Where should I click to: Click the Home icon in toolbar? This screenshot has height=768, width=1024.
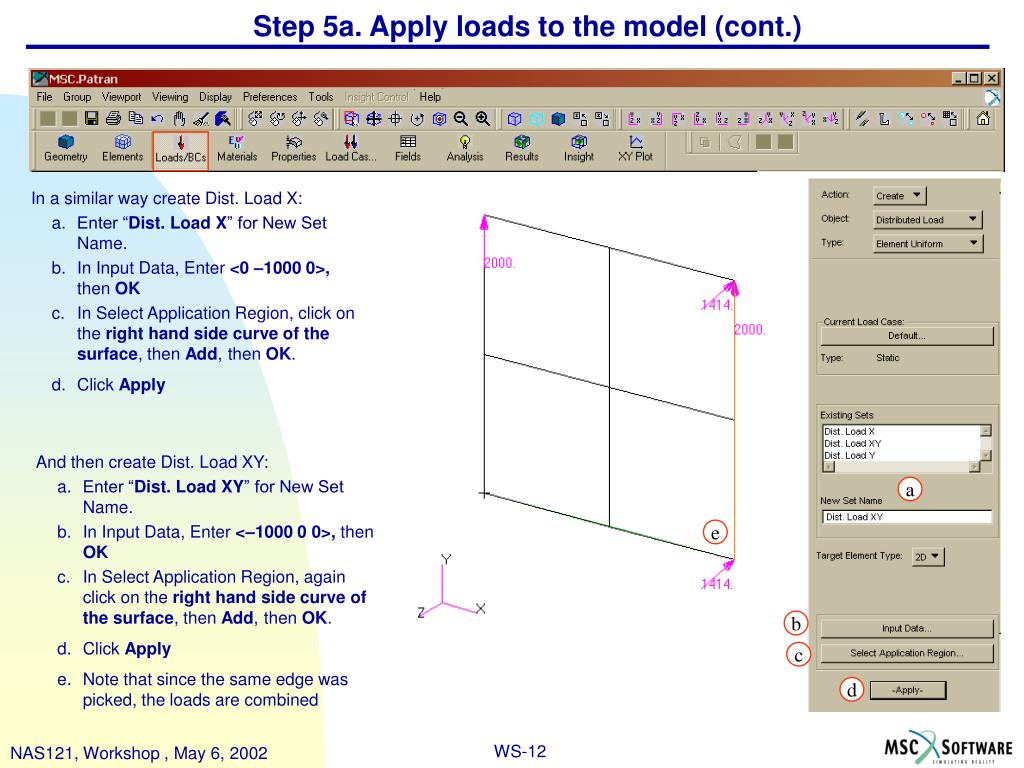point(983,118)
